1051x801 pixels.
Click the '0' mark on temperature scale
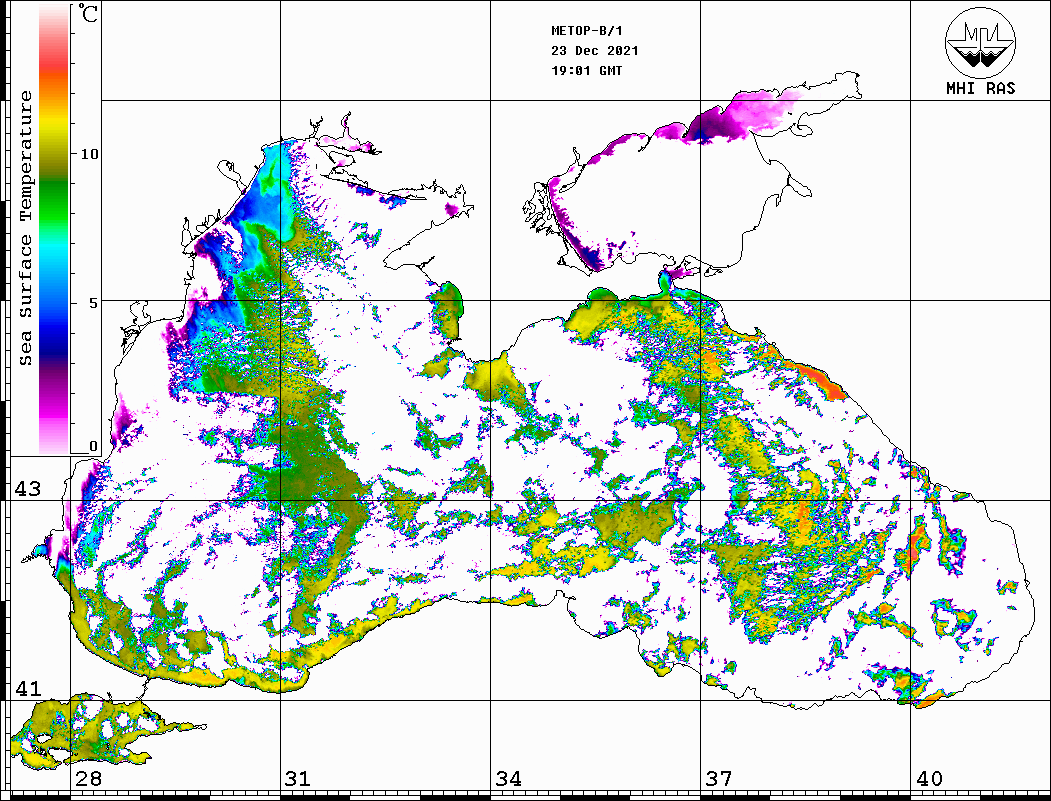[x=93, y=446]
